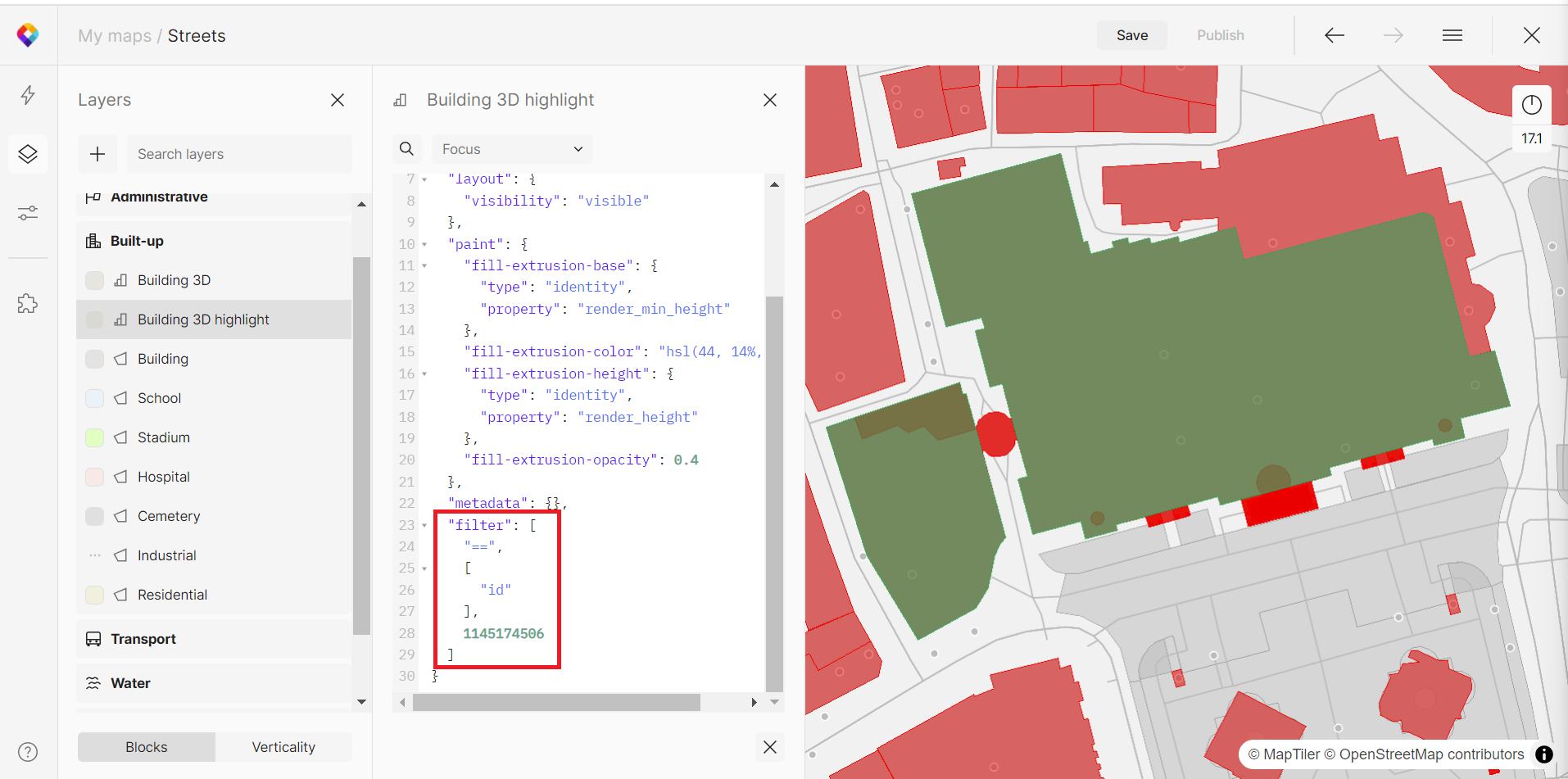Click the search icon in code editor
The width and height of the screenshot is (1568, 779).
tap(406, 149)
